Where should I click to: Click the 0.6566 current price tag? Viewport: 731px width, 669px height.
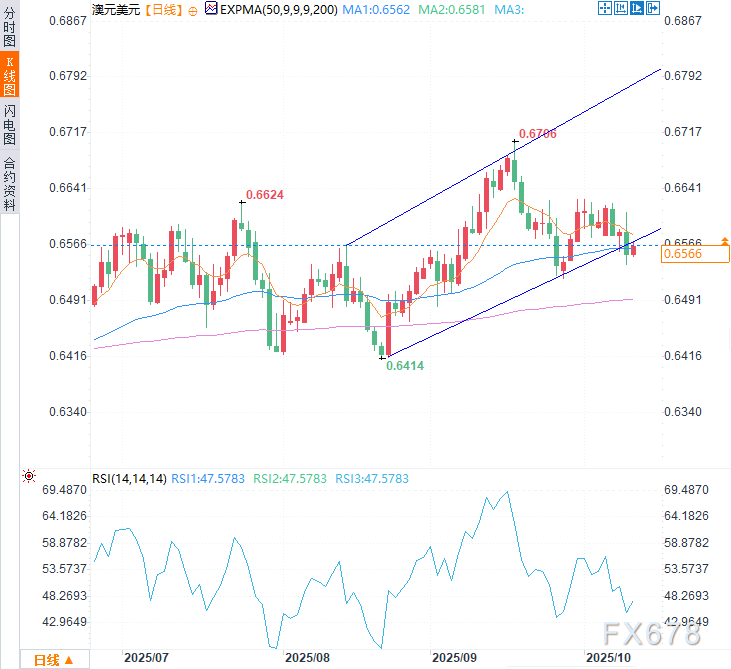(x=695, y=254)
